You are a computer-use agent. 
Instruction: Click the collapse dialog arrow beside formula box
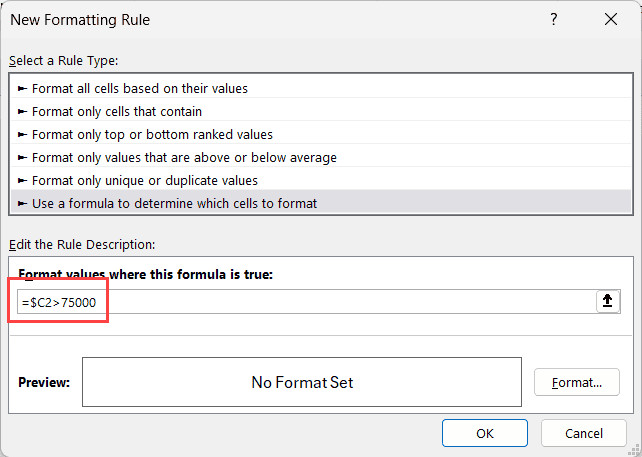[607, 302]
